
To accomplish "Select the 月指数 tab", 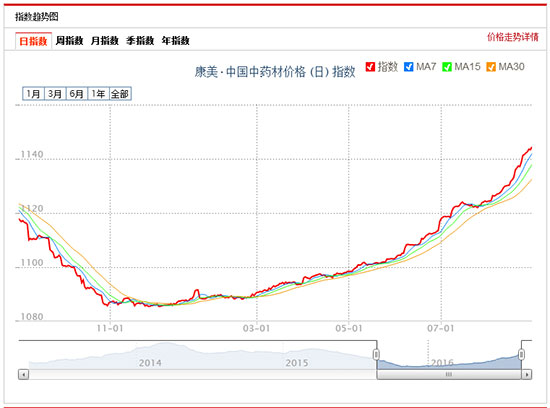I will coord(105,41).
